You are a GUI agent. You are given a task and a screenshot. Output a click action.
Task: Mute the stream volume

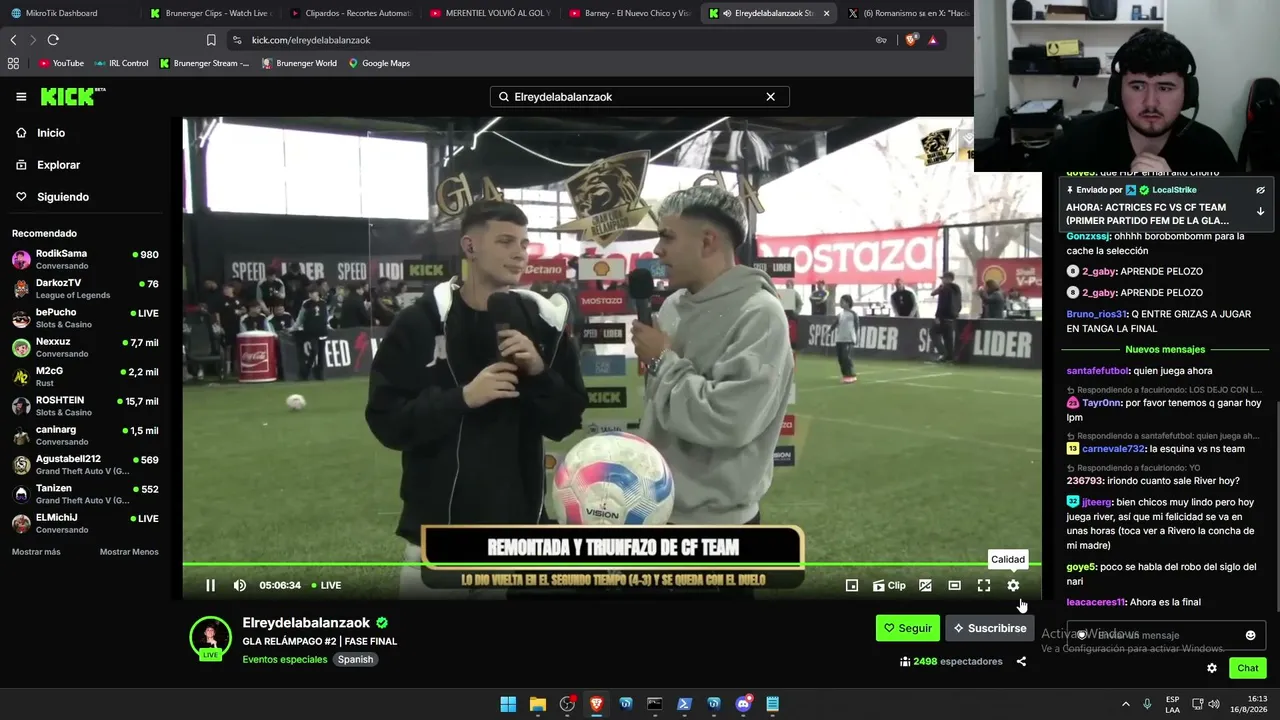click(x=240, y=585)
